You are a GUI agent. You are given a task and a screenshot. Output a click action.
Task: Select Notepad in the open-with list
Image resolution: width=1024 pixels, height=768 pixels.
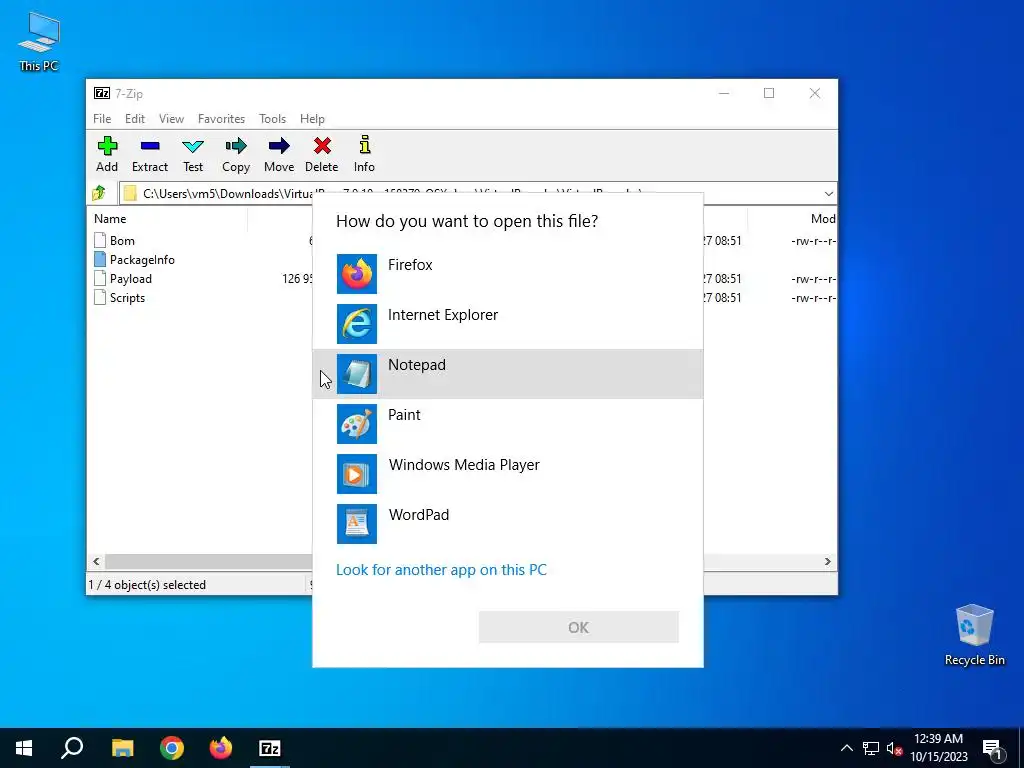point(507,374)
